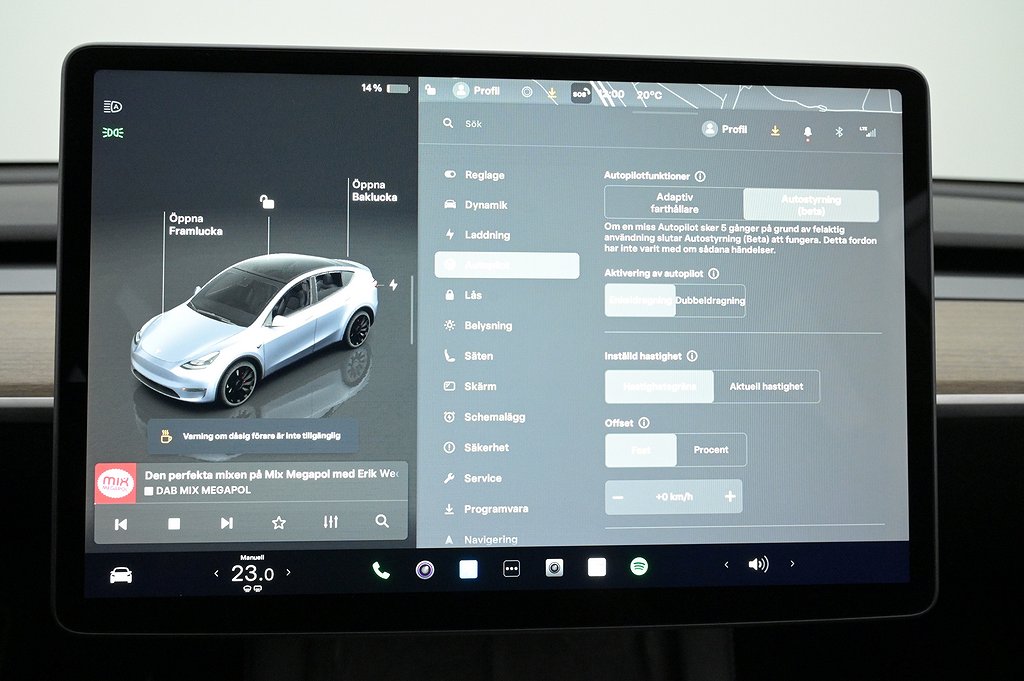Viewport: 1024px width, 681px height.
Task: Click the media search magnifier icon
Action: (x=382, y=522)
